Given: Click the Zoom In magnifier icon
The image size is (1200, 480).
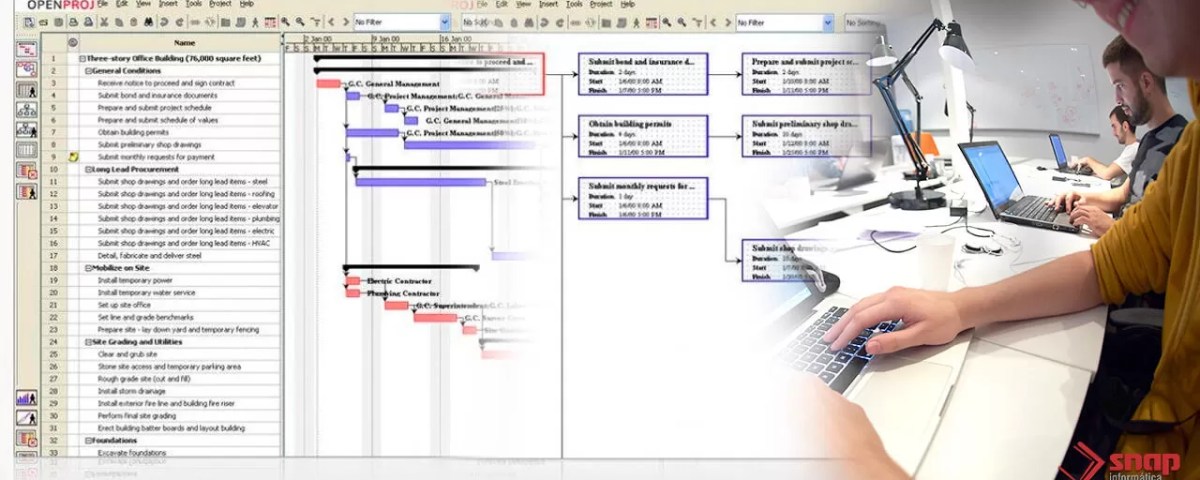Looking at the screenshot, I should [x=285, y=22].
